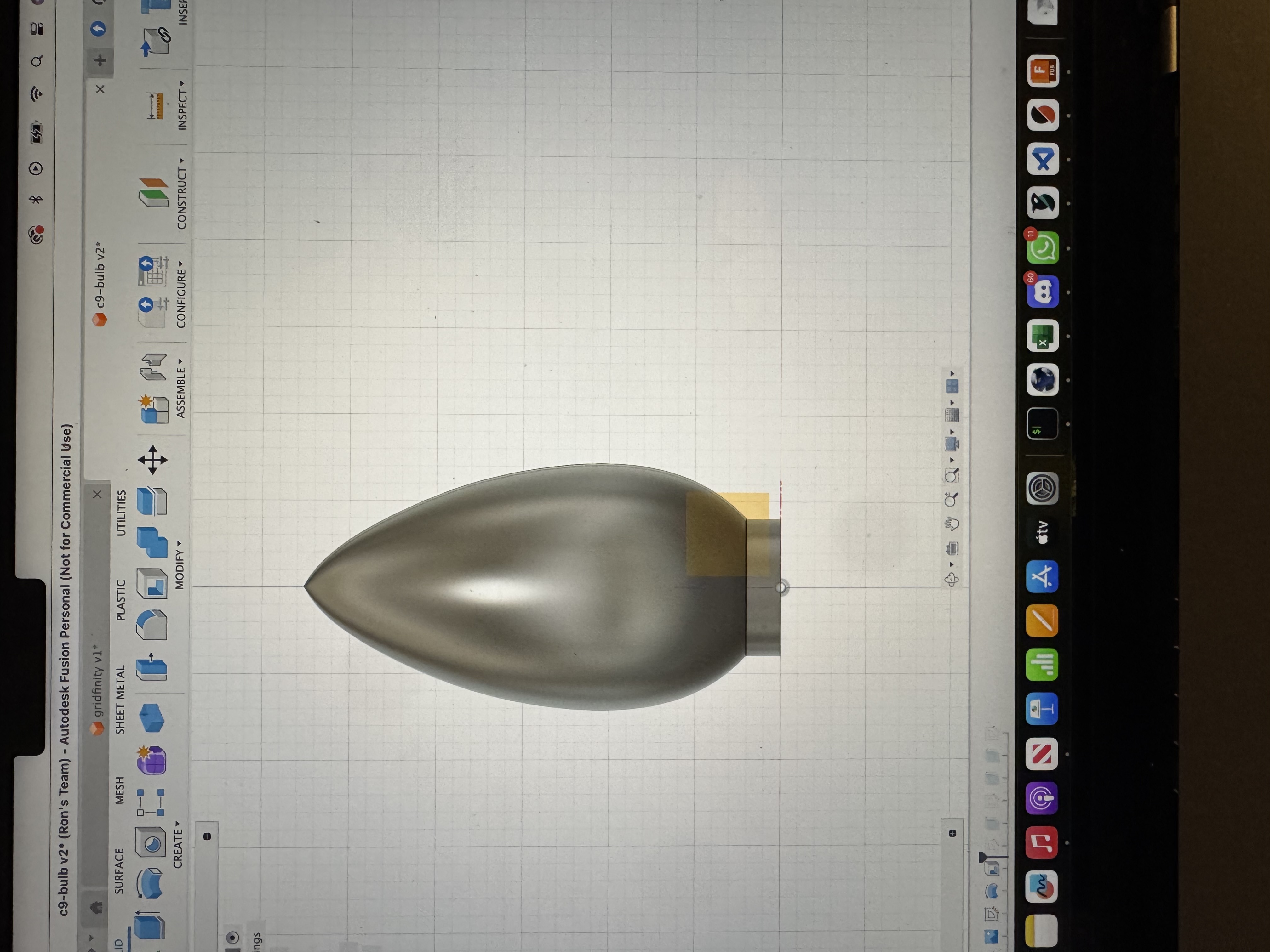Open a new design tab with plus
The image size is (1270, 952).
100,60
